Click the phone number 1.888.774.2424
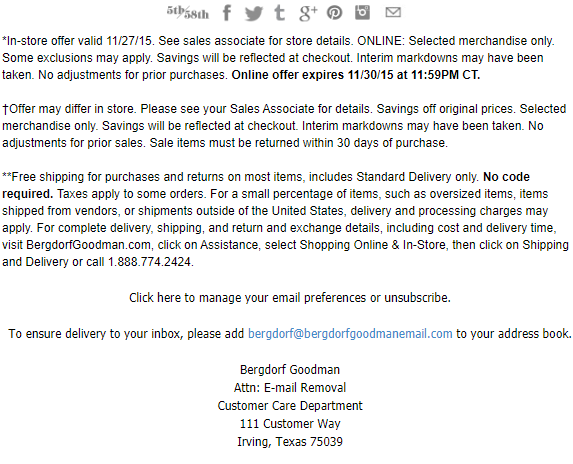Viewport: 573px width, 464px height. 149,262
